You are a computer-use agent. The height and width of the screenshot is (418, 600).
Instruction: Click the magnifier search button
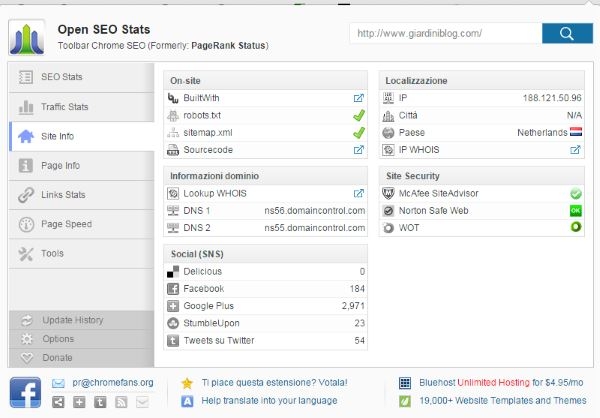click(567, 33)
